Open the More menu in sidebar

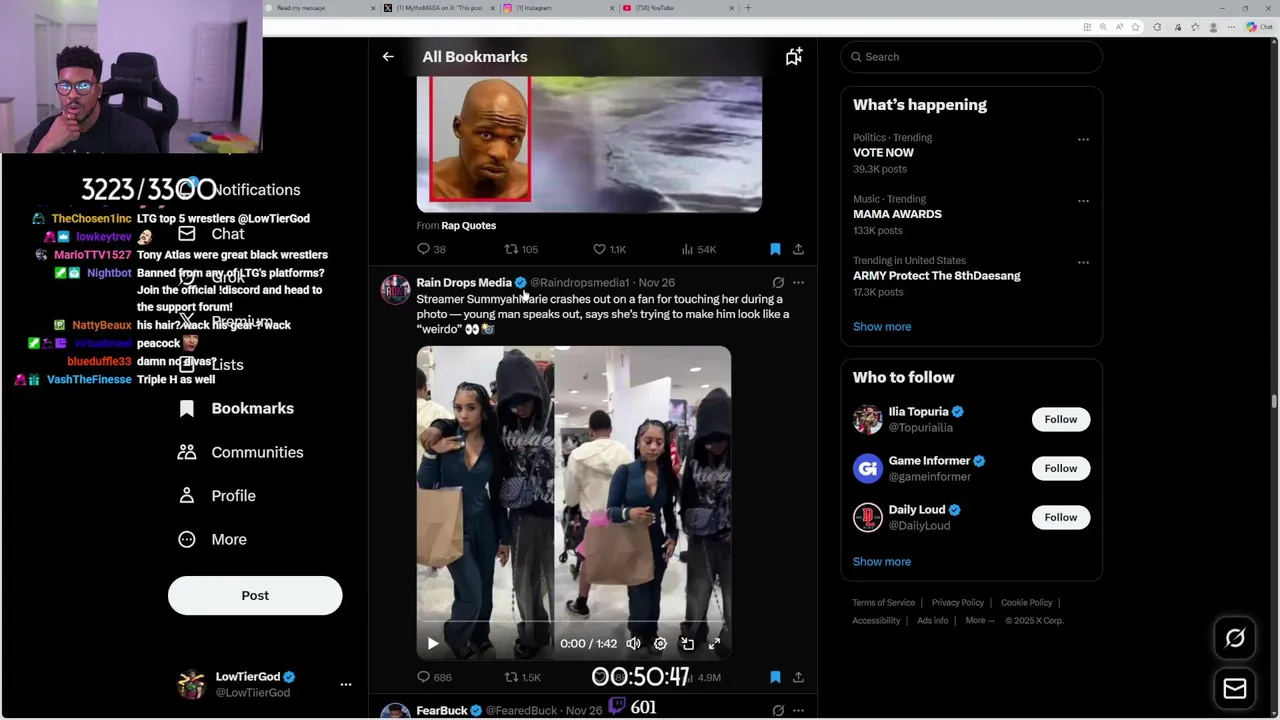(212, 539)
